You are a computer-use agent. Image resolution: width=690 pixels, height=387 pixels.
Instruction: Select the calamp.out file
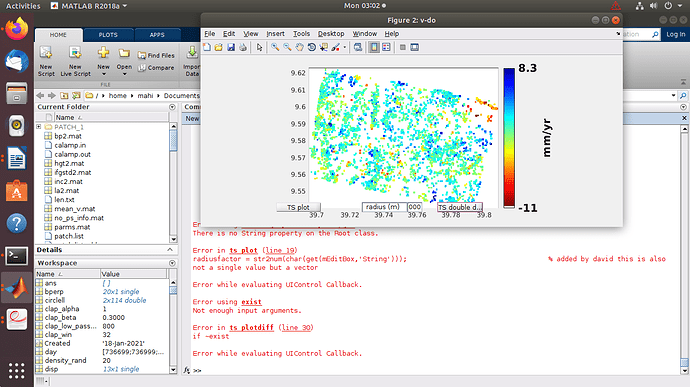click(x=72, y=154)
